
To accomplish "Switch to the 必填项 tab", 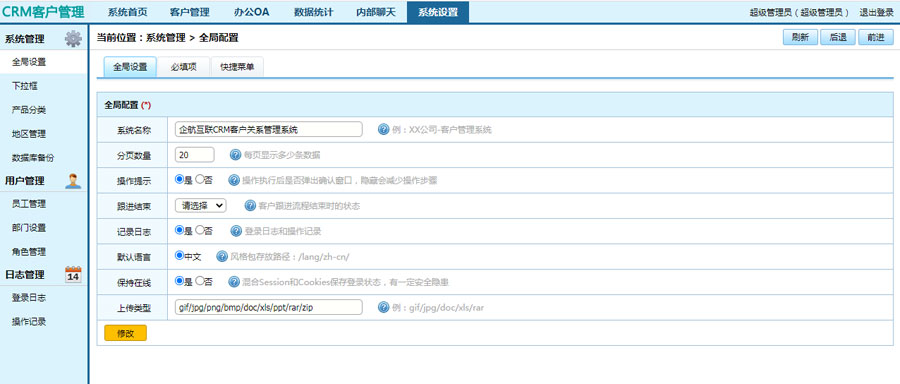I will pyautogui.click(x=184, y=67).
